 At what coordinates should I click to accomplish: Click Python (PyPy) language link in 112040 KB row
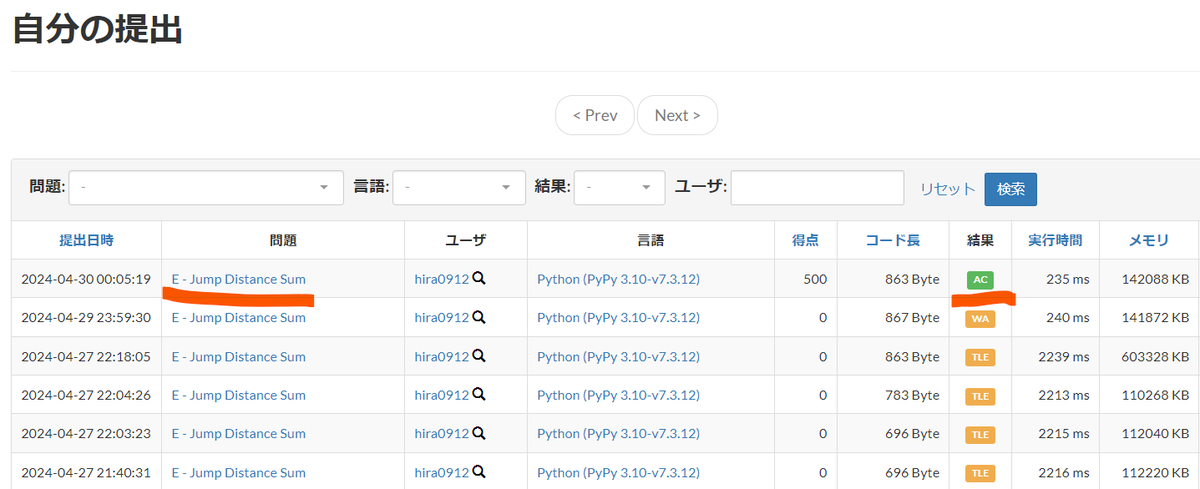click(618, 433)
